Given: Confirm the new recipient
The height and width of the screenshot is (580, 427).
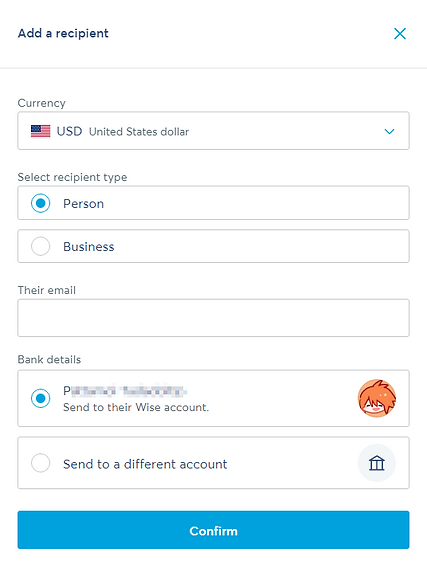Looking at the screenshot, I should (214, 530).
